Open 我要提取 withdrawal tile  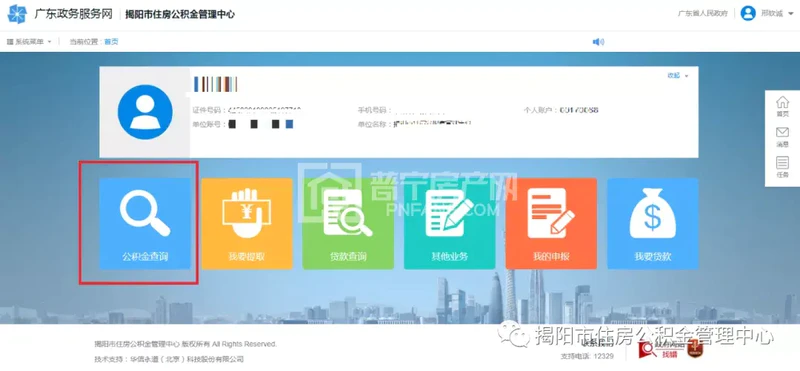click(246, 223)
